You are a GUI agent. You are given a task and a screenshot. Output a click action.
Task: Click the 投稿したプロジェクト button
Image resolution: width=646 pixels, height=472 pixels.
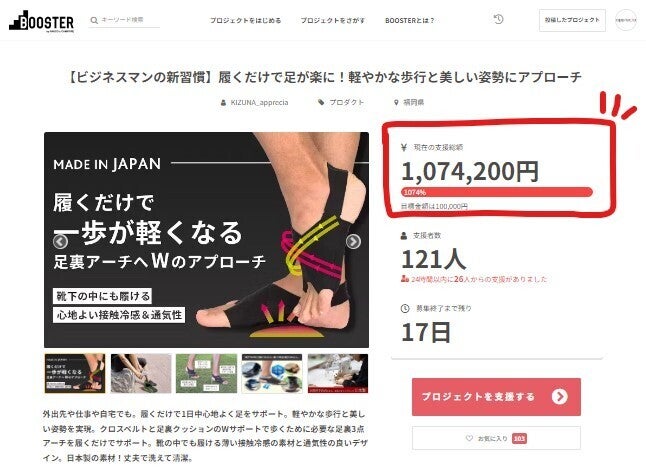point(572,20)
